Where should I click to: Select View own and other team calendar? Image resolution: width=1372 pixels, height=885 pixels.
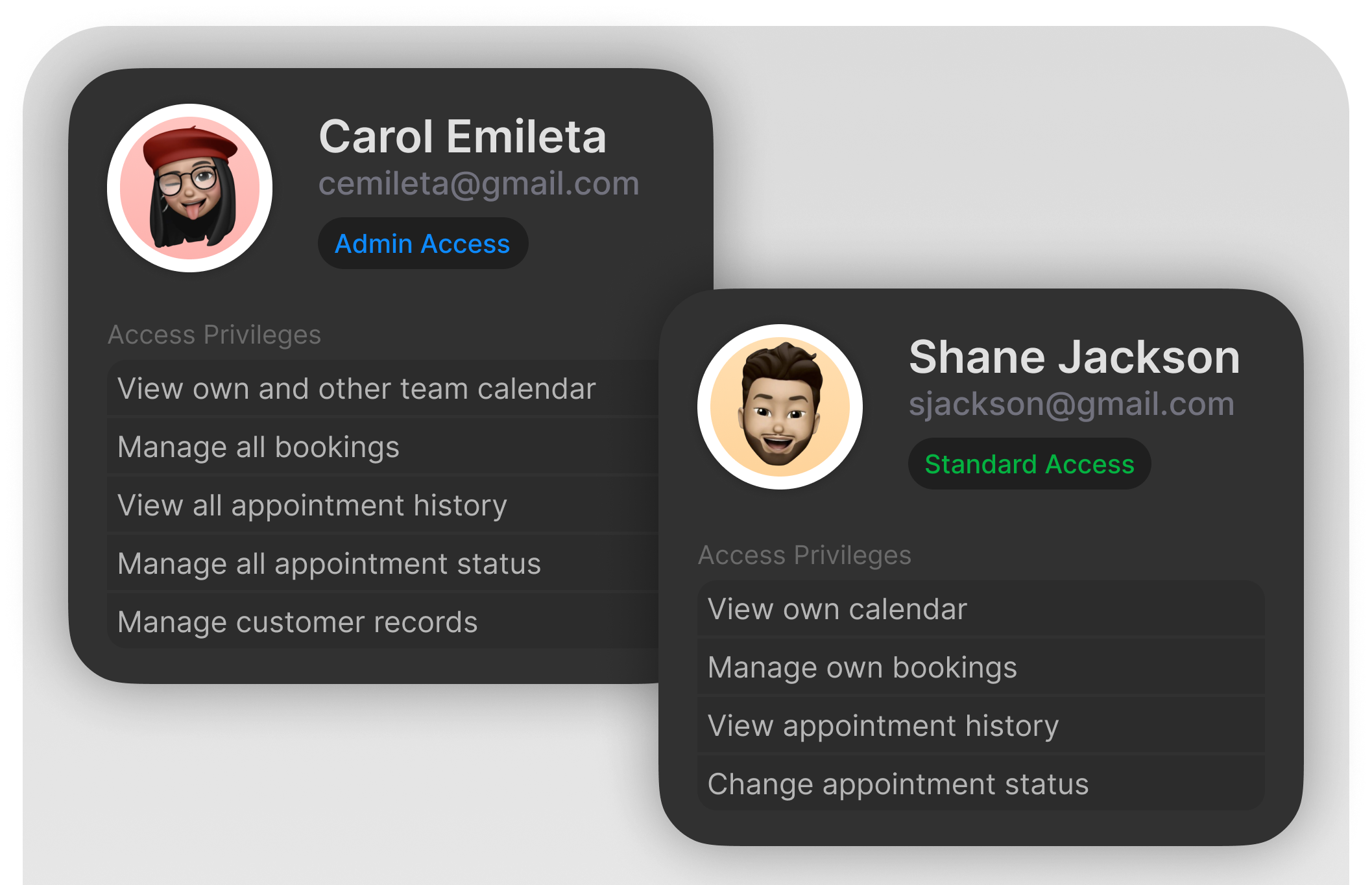pyautogui.click(x=383, y=388)
